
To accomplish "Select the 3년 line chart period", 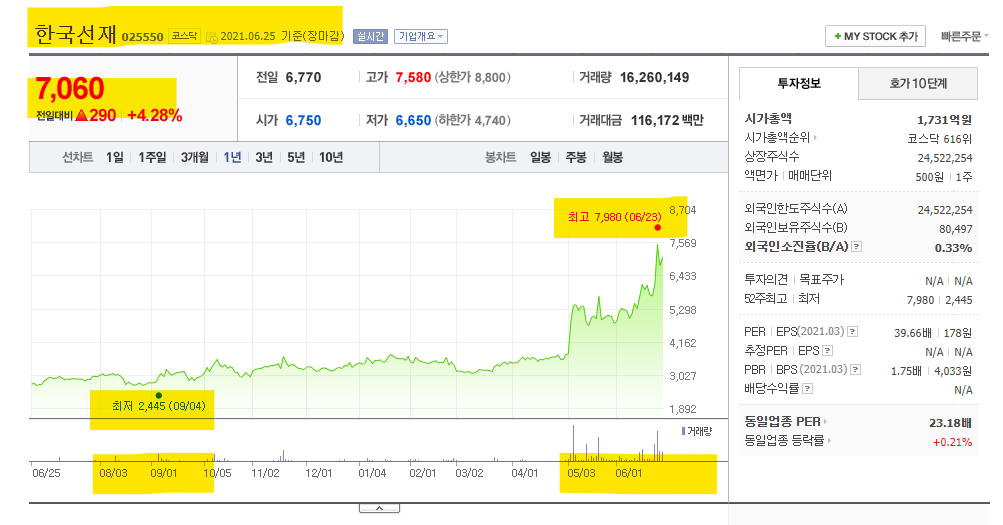I will click(x=264, y=157).
